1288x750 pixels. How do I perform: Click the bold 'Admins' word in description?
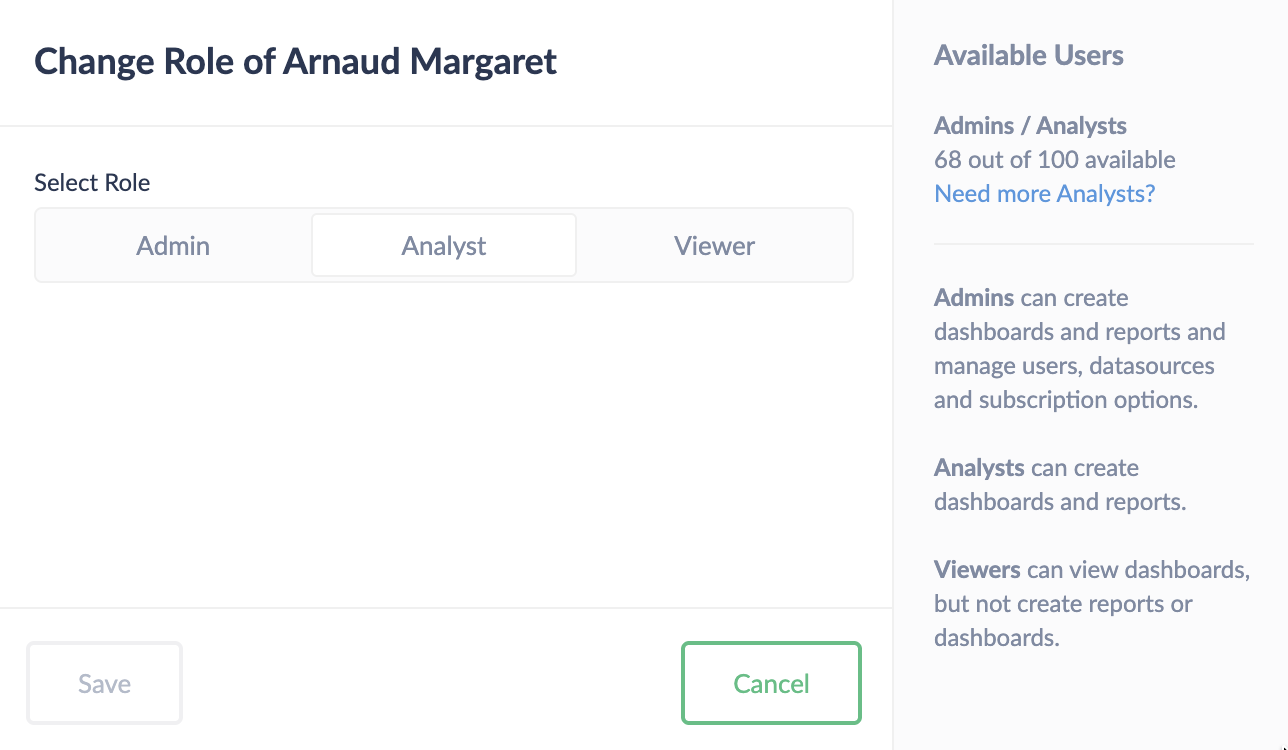tap(974, 298)
